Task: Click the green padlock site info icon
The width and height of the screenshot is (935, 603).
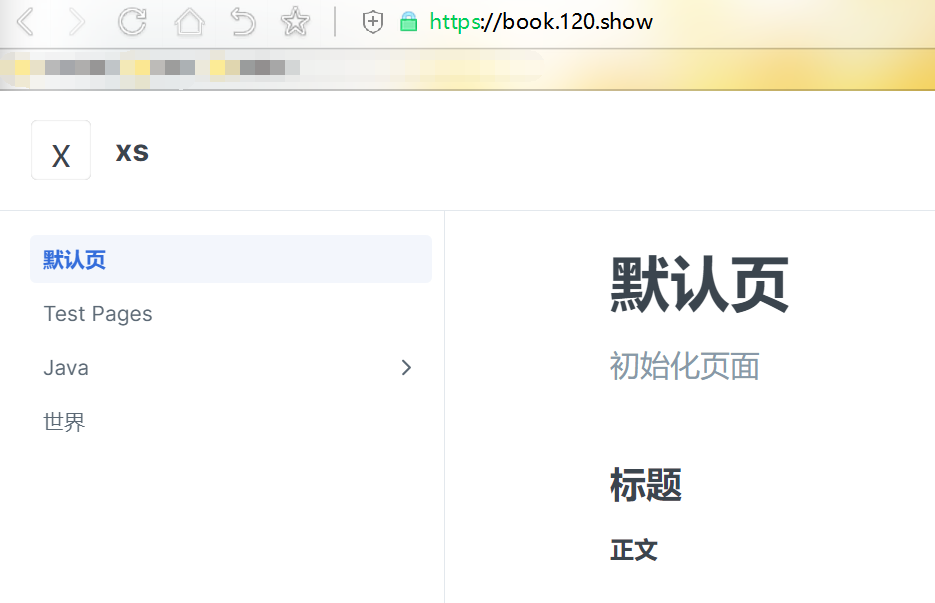Action: coord(408,21)
